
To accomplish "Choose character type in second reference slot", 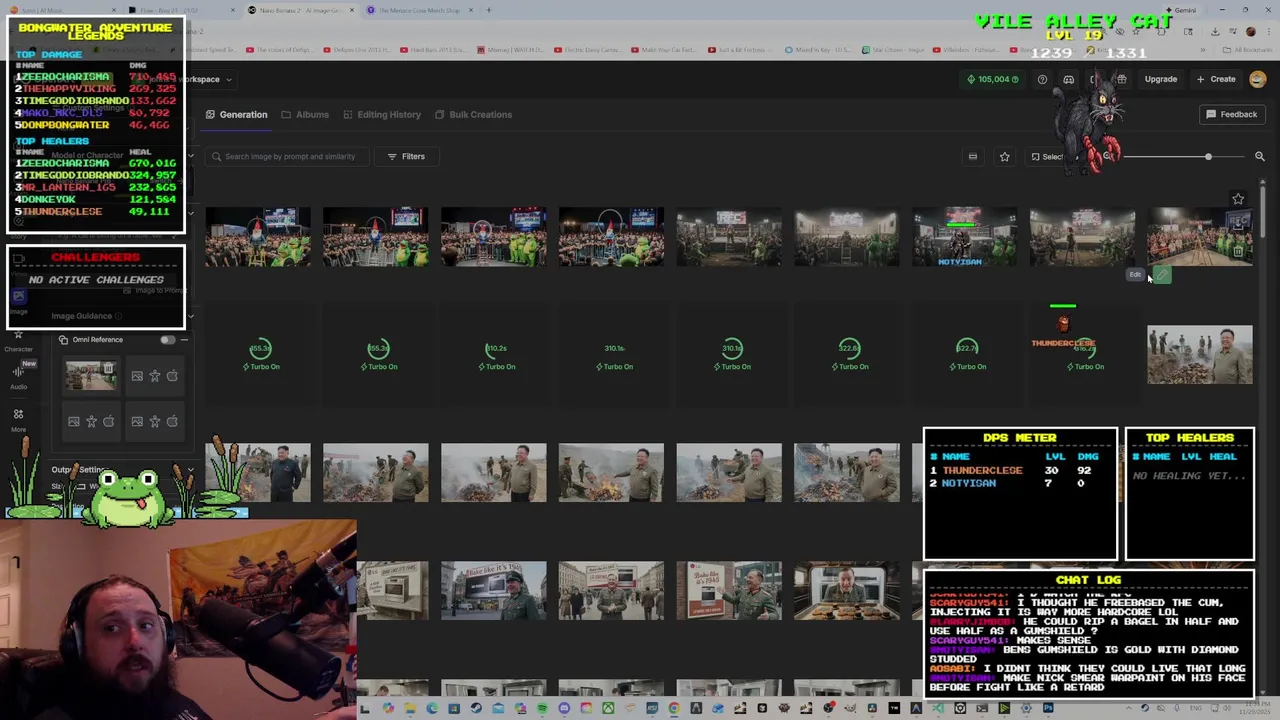I will (x=154, y=376).
